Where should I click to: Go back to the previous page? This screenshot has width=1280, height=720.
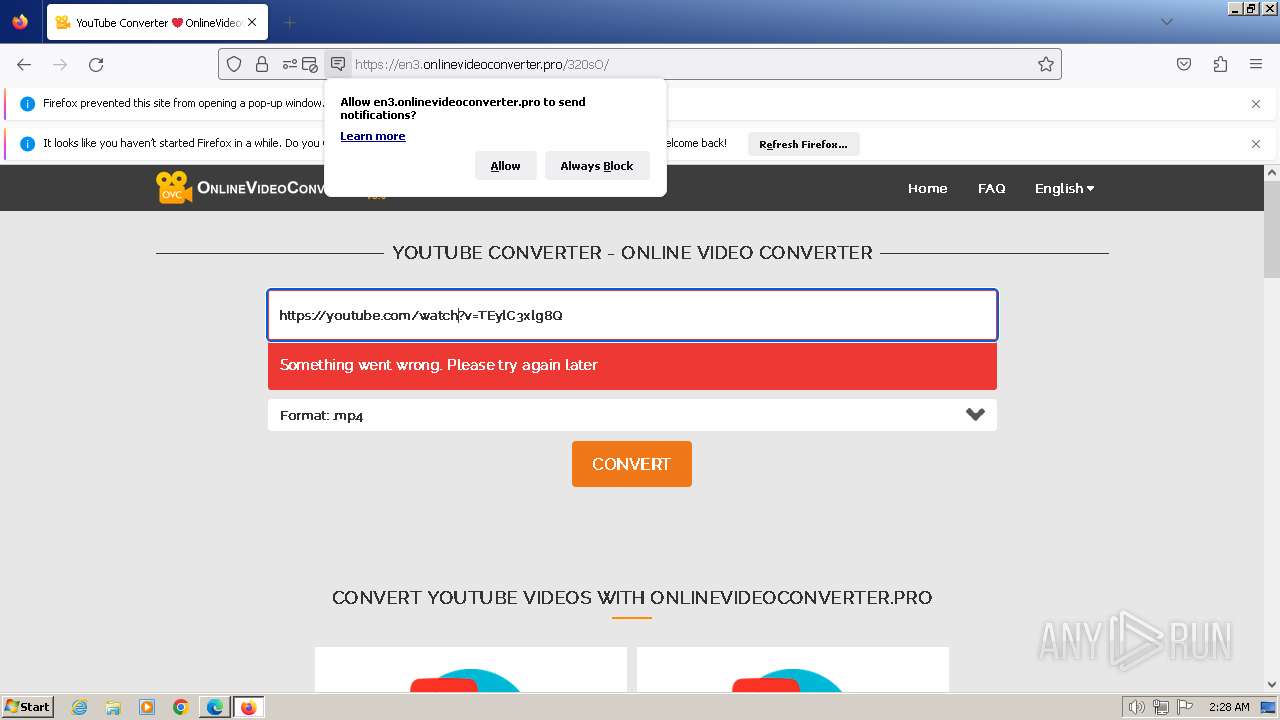click(x=24, y=64)
